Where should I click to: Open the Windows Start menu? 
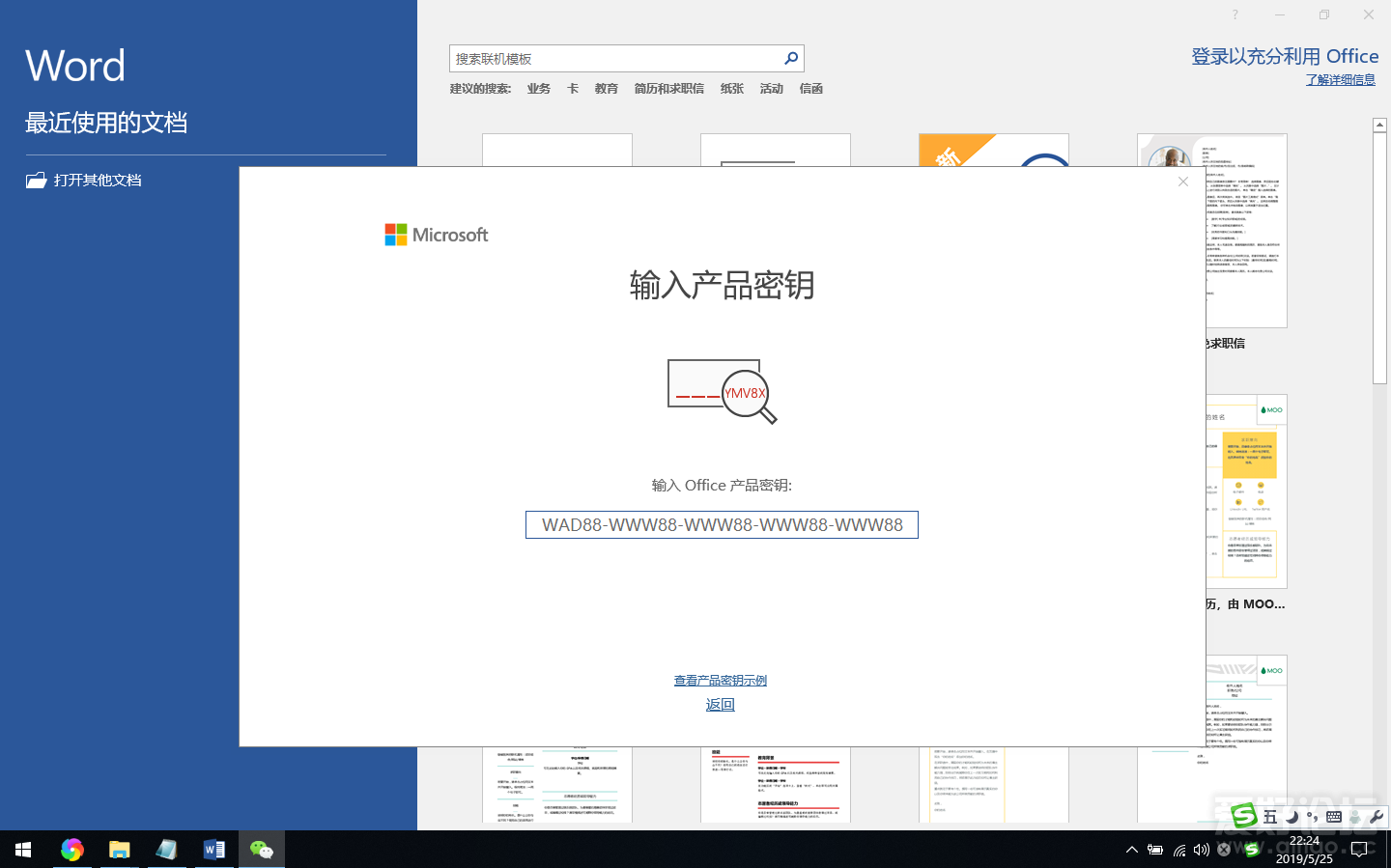[23, 850]
